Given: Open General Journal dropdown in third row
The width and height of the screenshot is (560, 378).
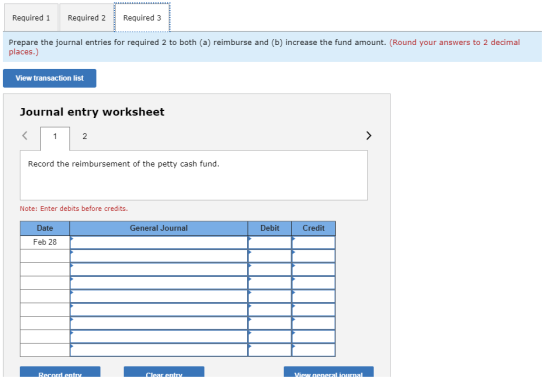Looking at the screenshot, I should click(159, 269).
